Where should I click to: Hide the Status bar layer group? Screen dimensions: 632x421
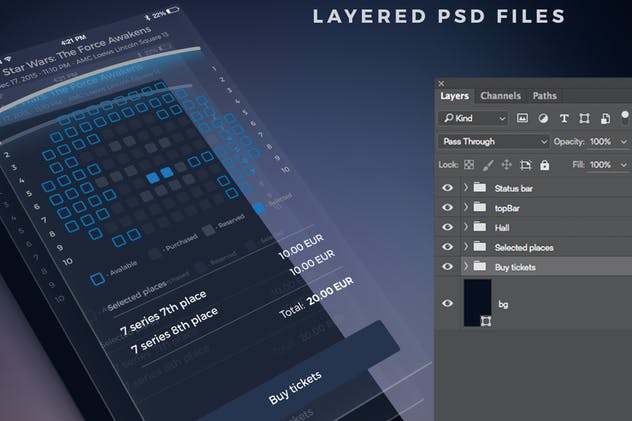(x=447, y=187)
